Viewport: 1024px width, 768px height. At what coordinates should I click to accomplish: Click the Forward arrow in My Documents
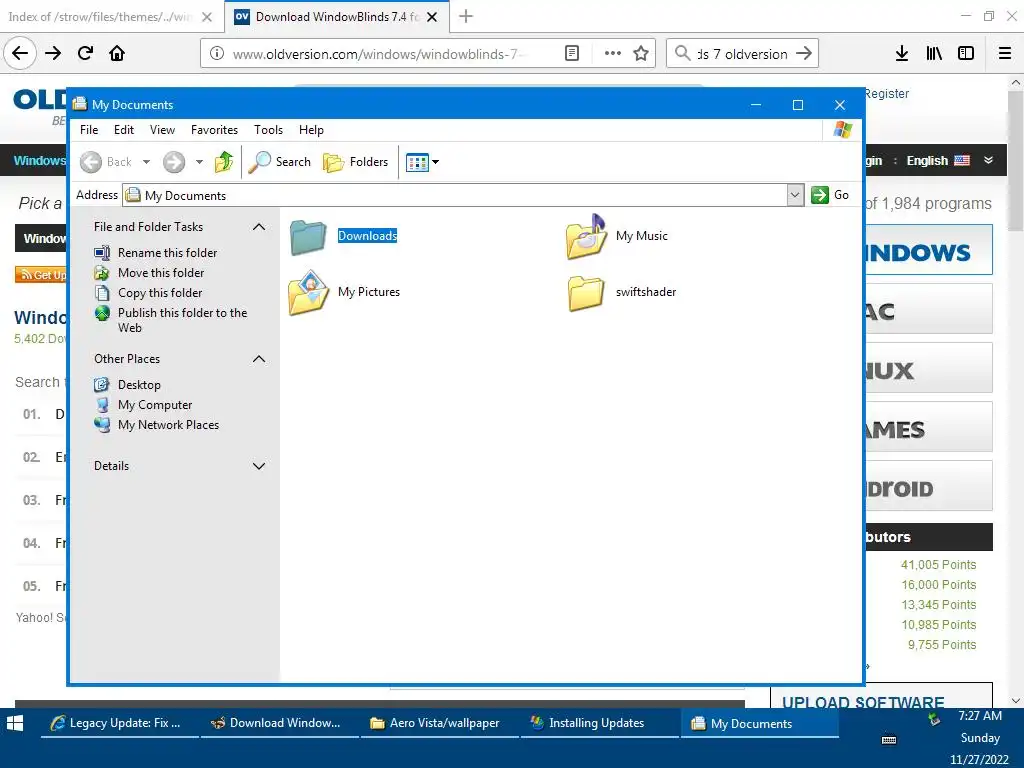pos(174,162)
